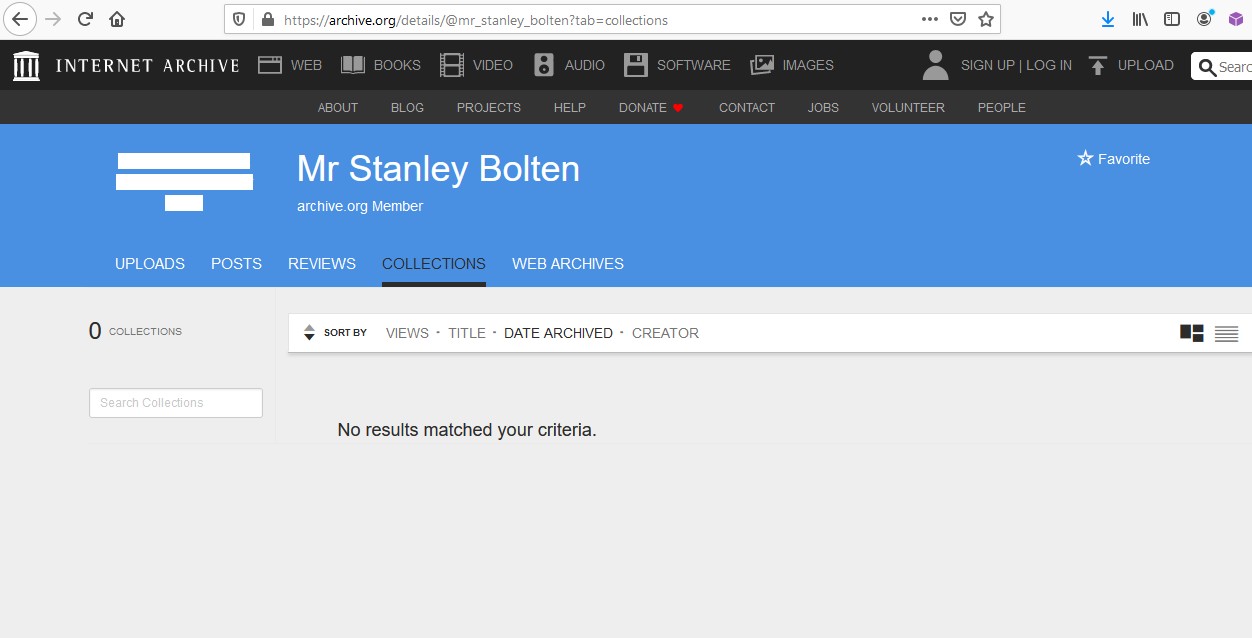The image size is (1252, 638).
Task: Open the About menu link
Action: (338, 107)
